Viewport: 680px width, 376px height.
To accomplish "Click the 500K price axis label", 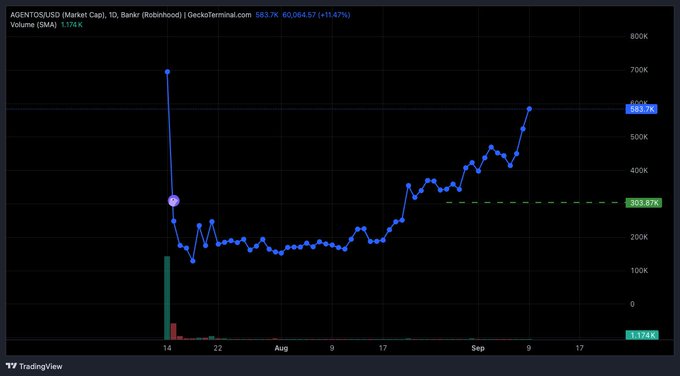I will [639, 137].
